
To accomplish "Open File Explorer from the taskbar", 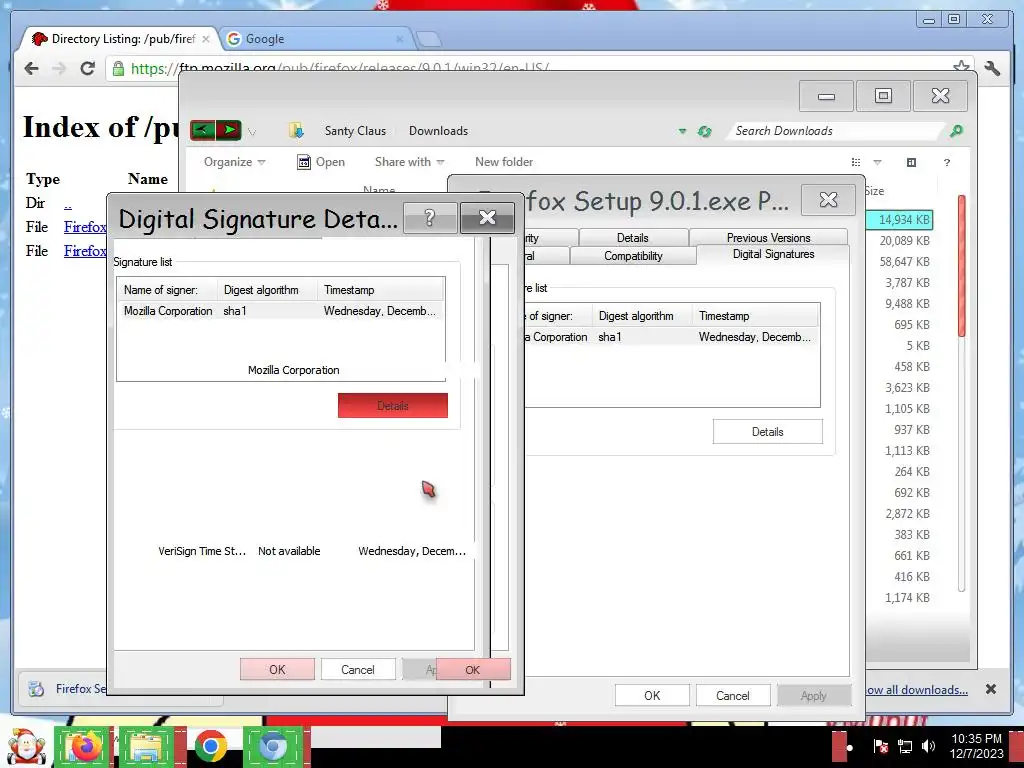I will (x=147, y=747).
